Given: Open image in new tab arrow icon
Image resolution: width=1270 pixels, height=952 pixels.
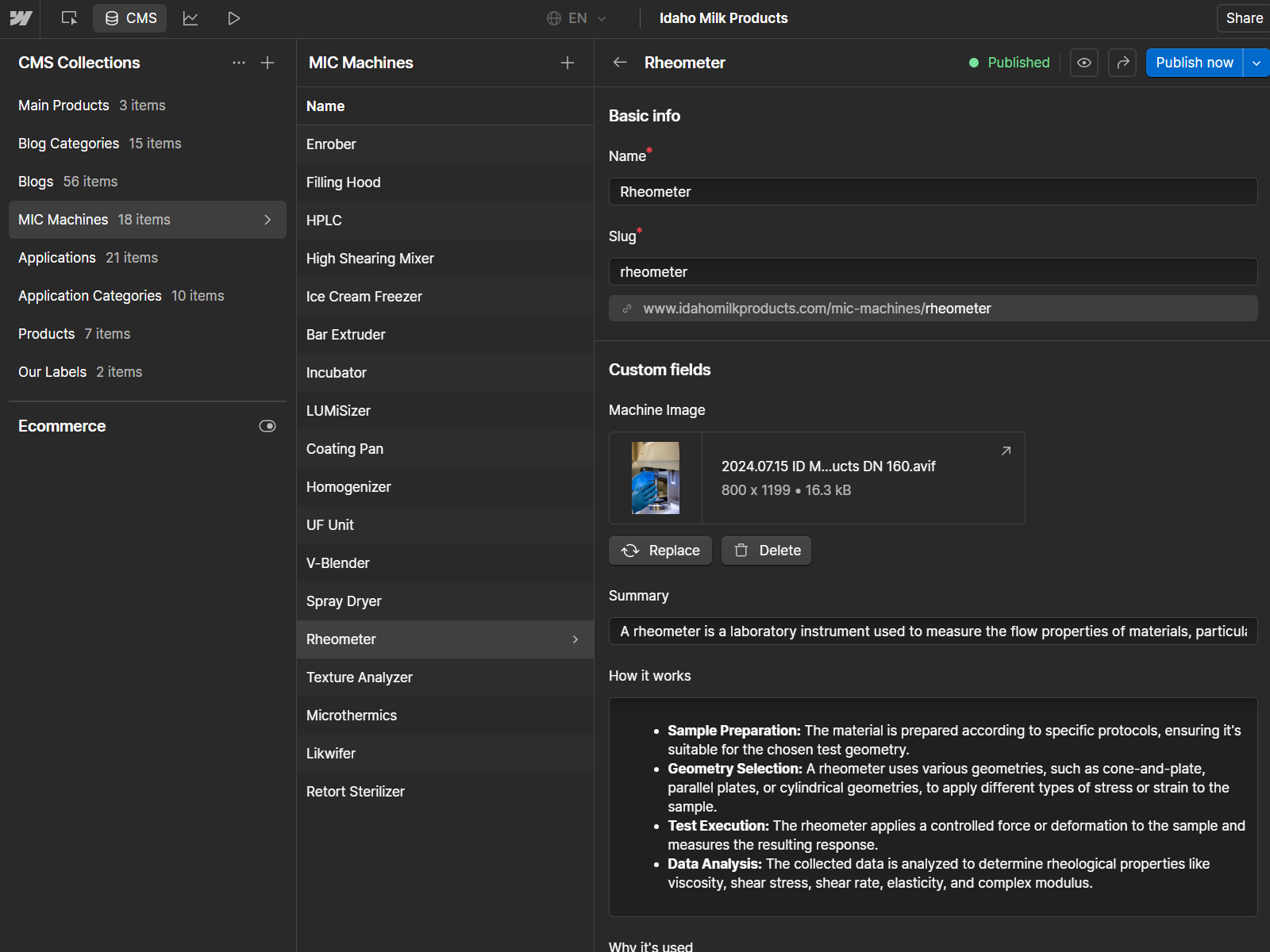Looking at the screenshot, I should pos(1006,451).
